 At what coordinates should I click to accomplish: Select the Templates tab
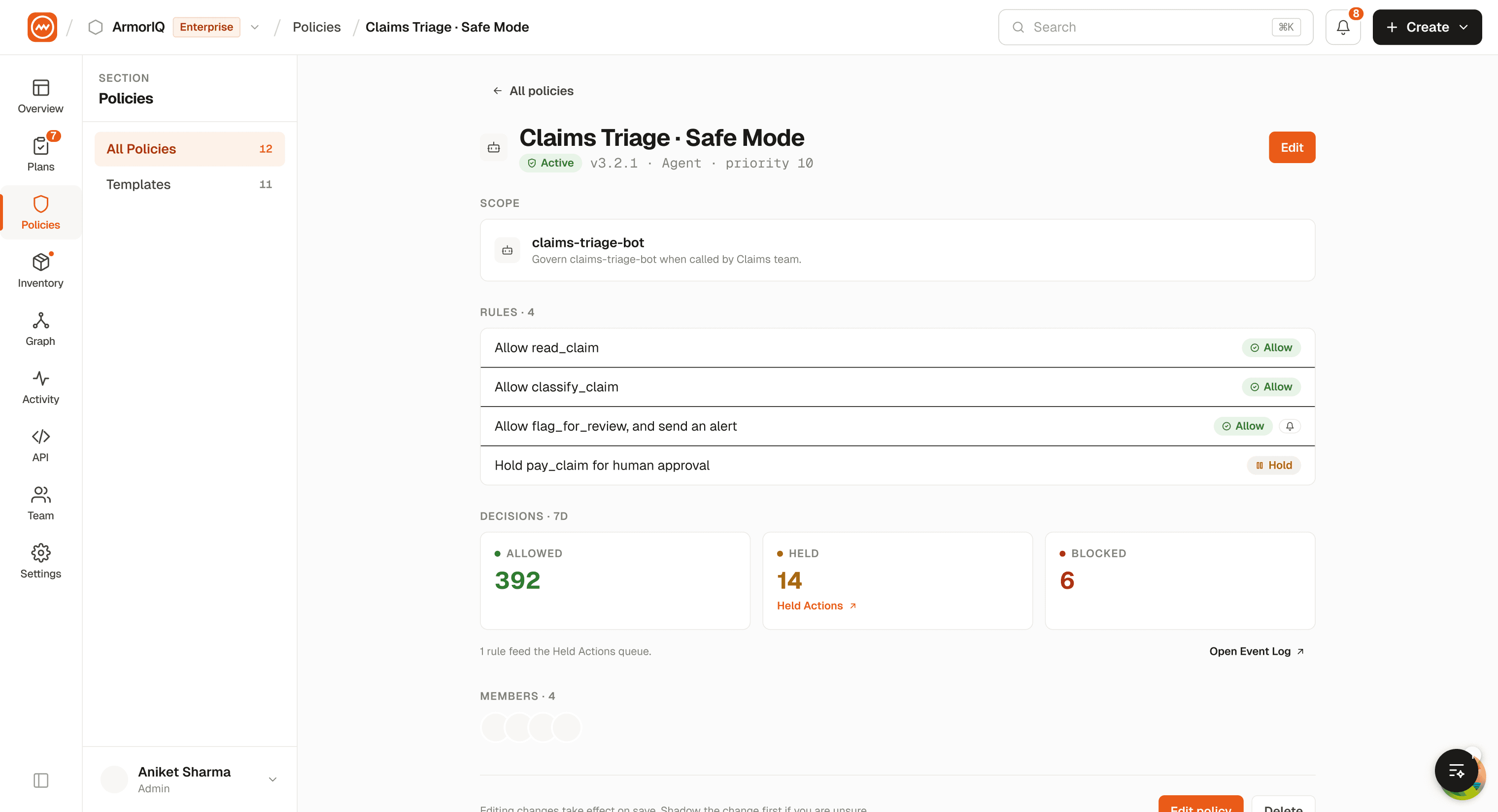click(x=190, y=184)
